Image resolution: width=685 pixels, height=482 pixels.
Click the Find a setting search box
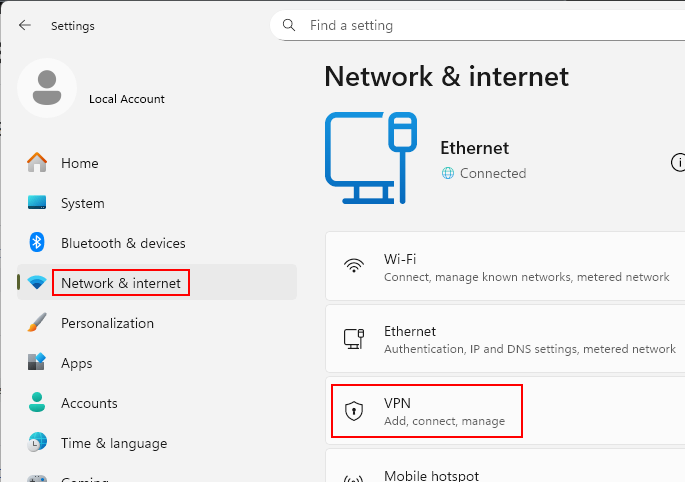(480, 25)
